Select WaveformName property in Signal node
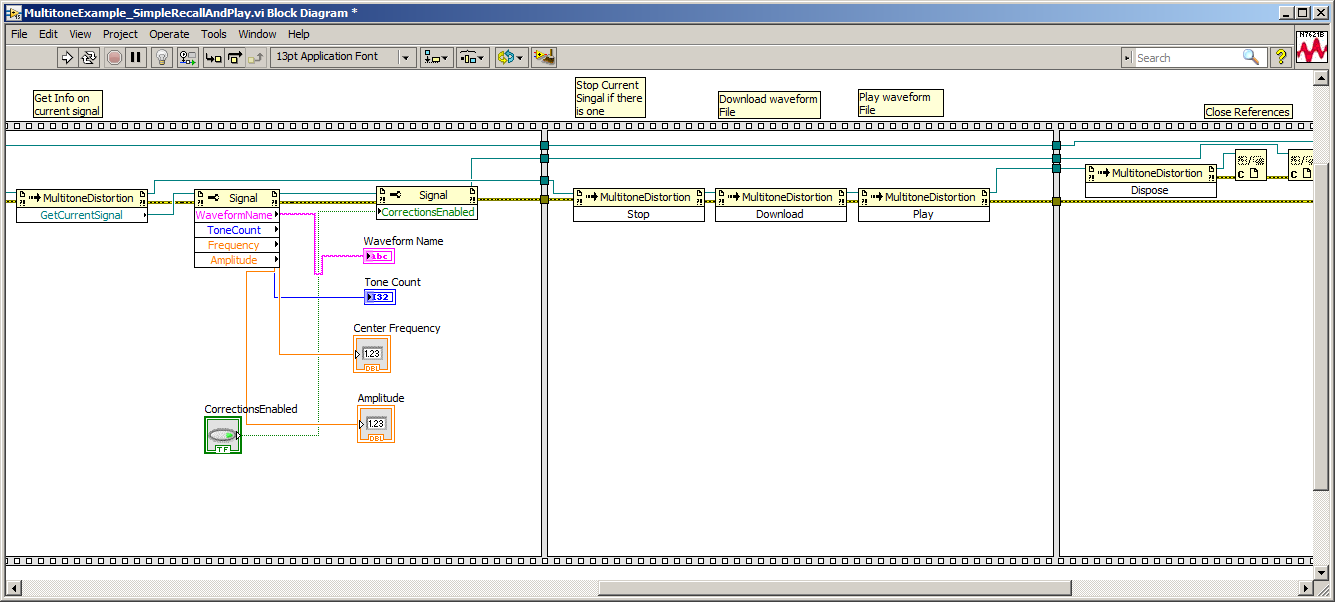The width and height of the screenshot is (1335, 602). (x=236, y=215)
